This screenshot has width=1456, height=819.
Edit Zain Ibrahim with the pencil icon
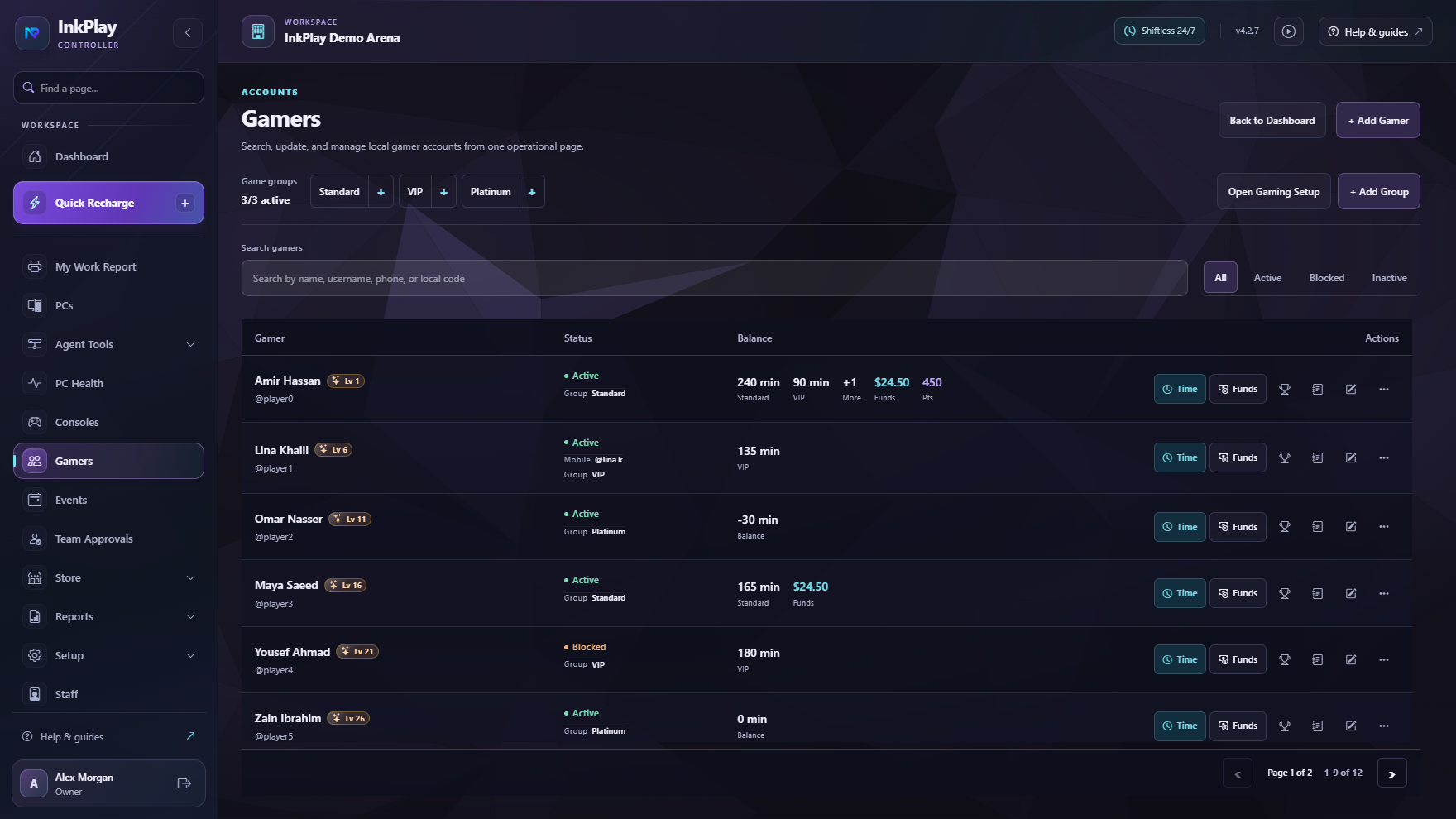point(1351,726)
